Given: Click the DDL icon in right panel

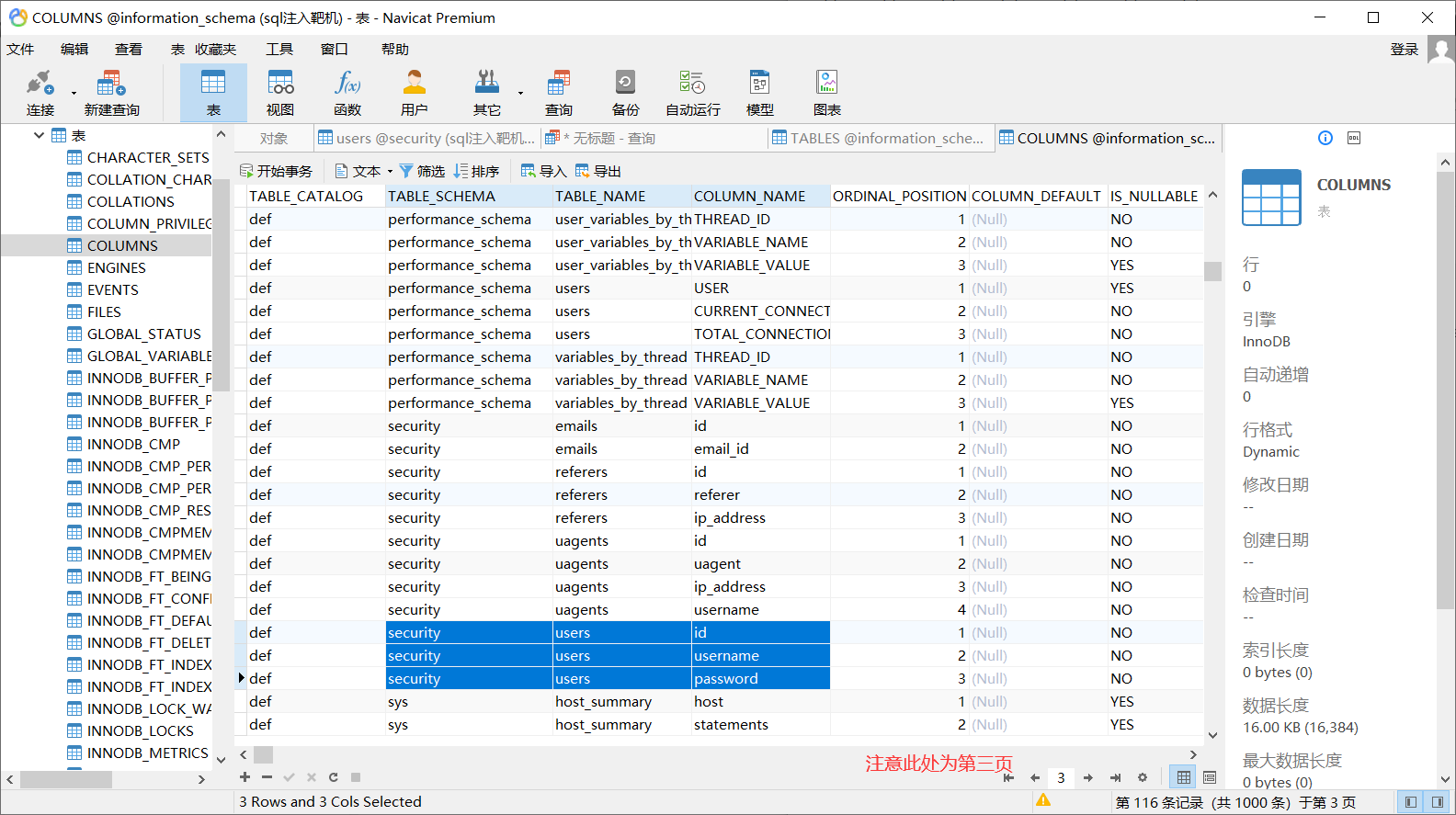Looking at the screenshot, I should click(x=1354, y=138).
